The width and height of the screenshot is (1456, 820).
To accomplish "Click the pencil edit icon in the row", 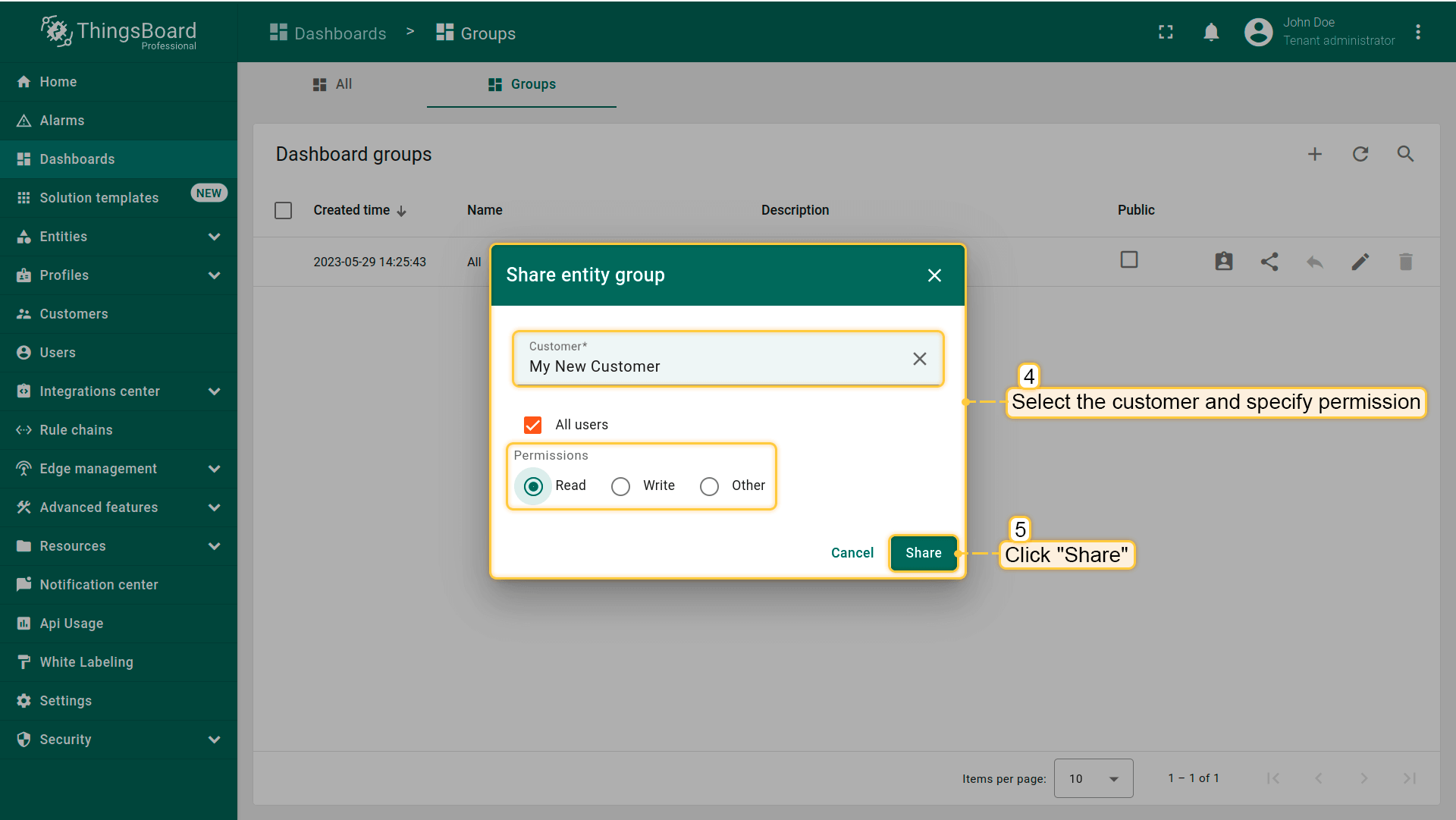I will (1360, 262).
